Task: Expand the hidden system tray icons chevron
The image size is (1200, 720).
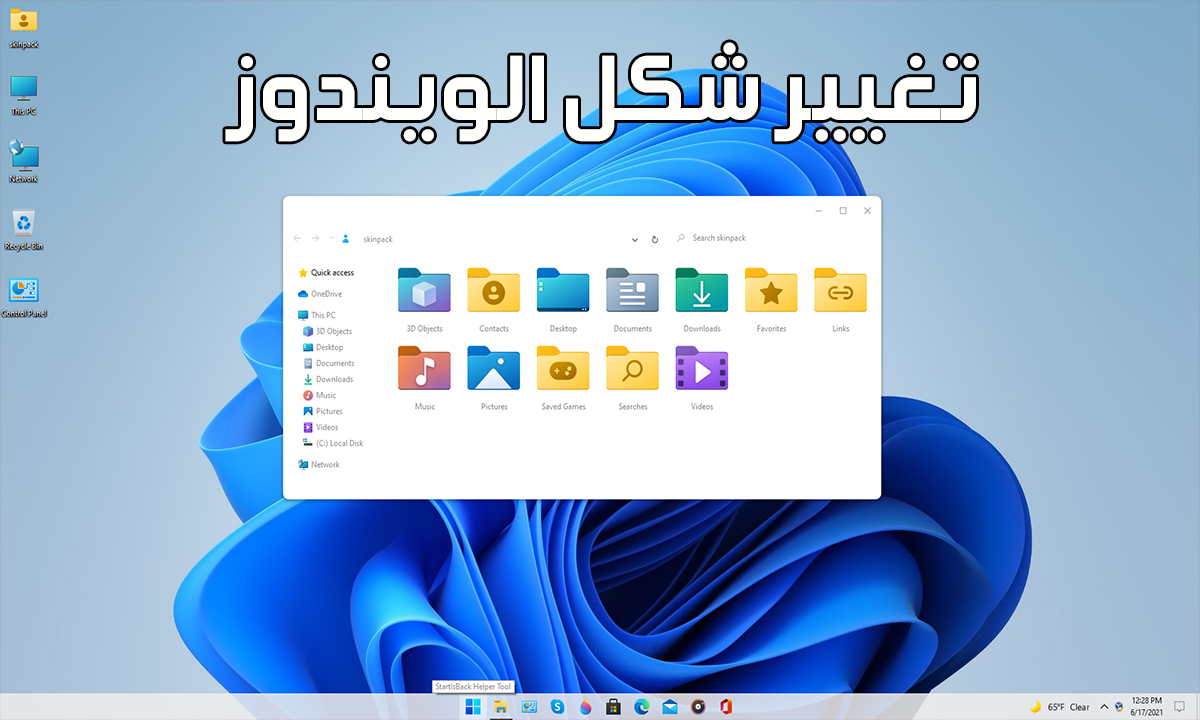Action: [x=1104, y=707]
